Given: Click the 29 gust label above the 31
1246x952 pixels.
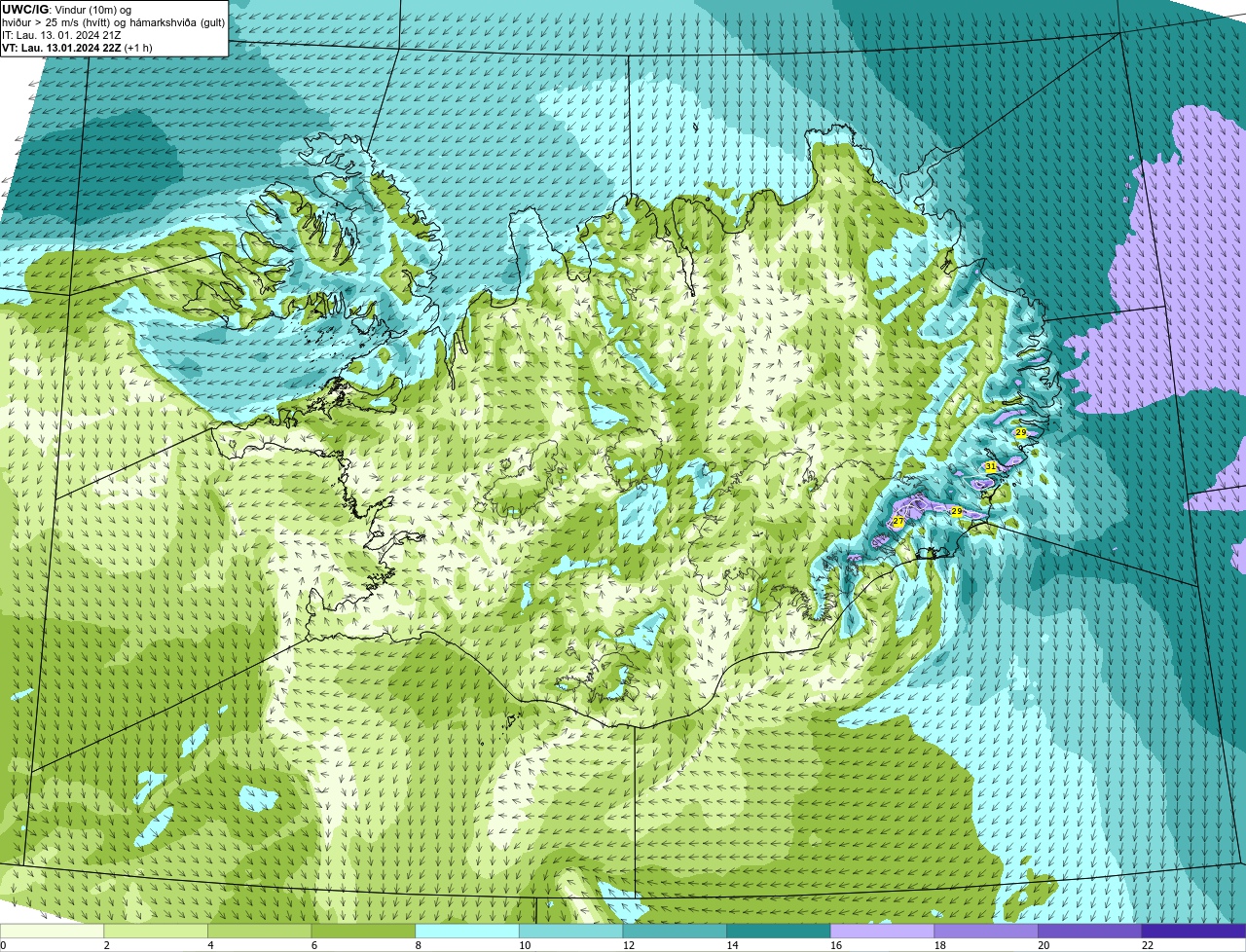Looking at the screenshot, I should pos(1020,432).
